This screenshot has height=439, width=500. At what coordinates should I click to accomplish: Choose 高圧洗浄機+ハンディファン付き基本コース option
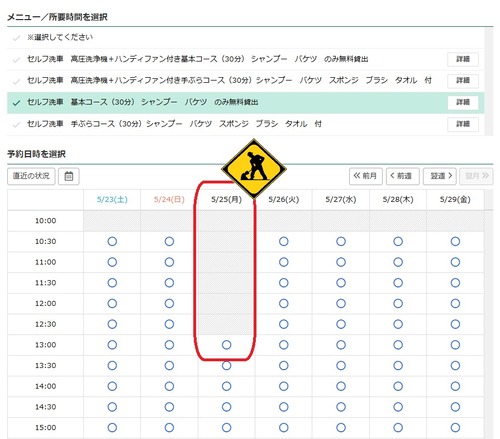246,59
